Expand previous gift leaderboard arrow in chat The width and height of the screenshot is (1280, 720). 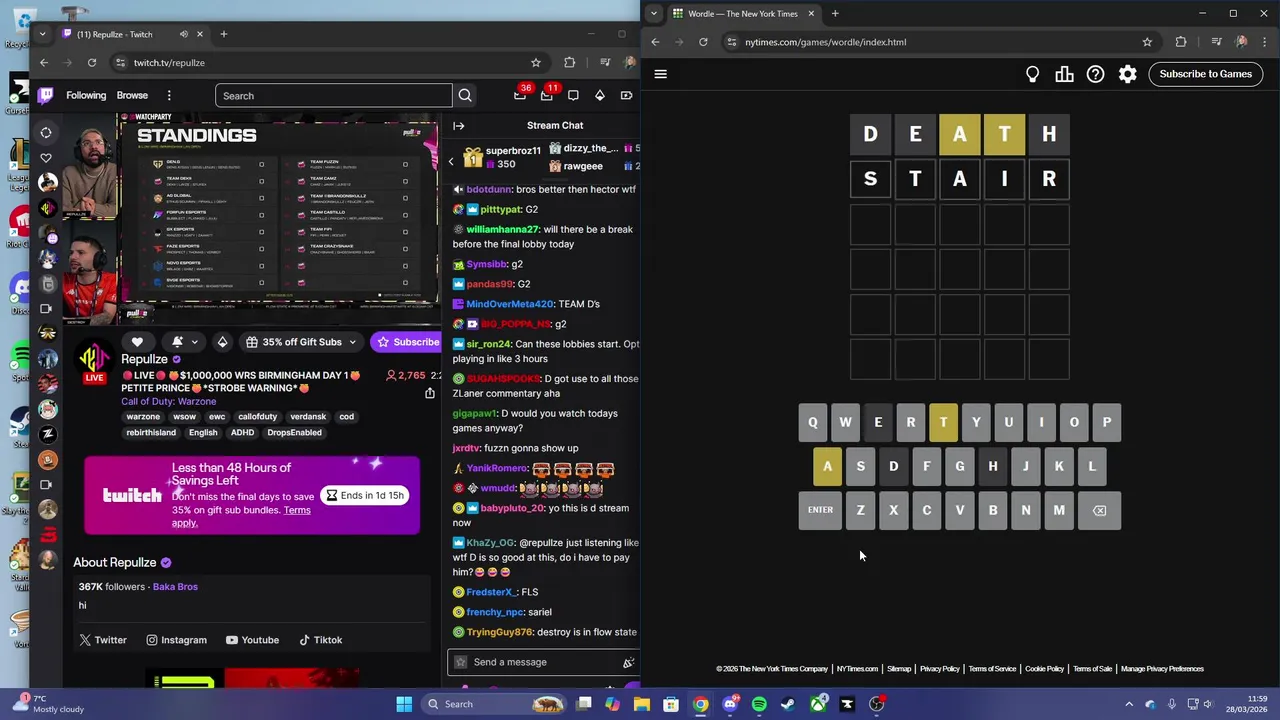click(451, 161)
